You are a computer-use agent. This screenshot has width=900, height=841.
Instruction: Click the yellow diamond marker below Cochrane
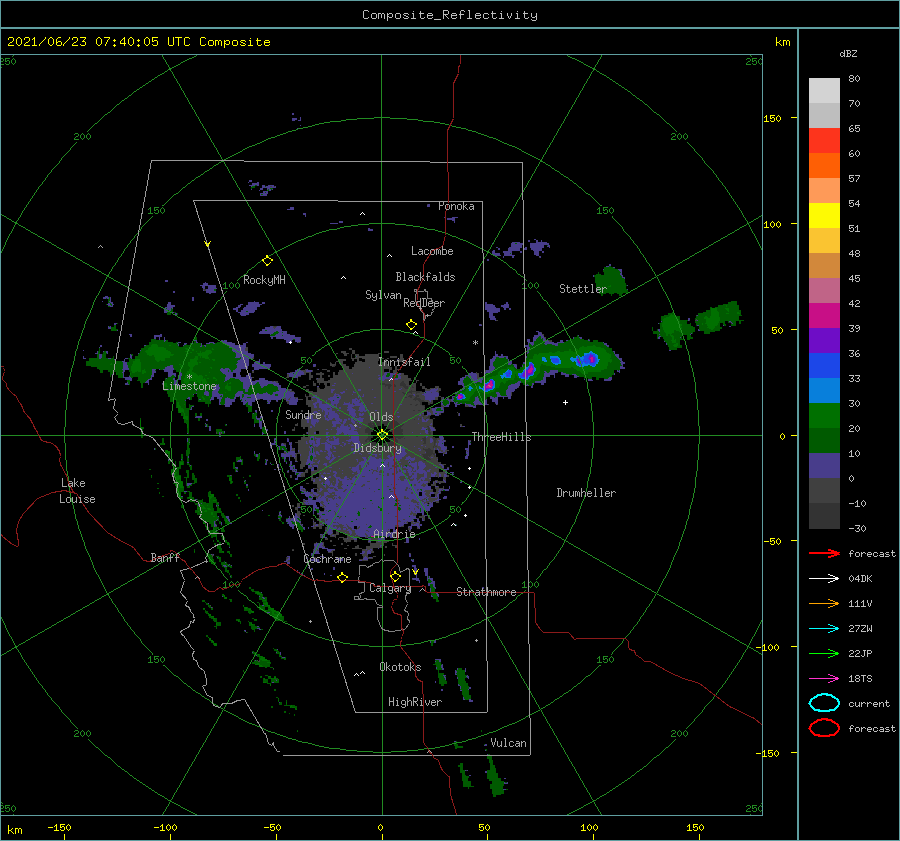[x=342, y=578]
